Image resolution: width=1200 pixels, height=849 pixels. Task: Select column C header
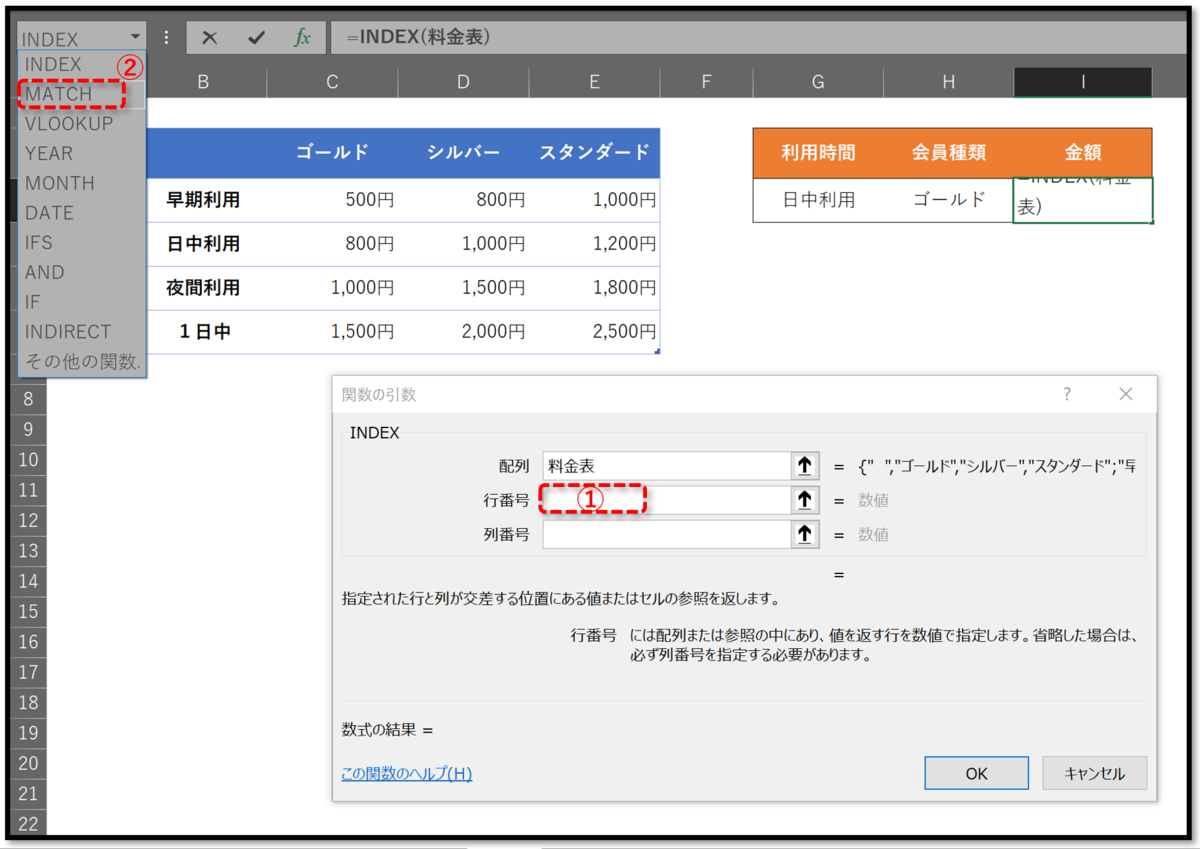pyautogui.click(x=332, y=82)
